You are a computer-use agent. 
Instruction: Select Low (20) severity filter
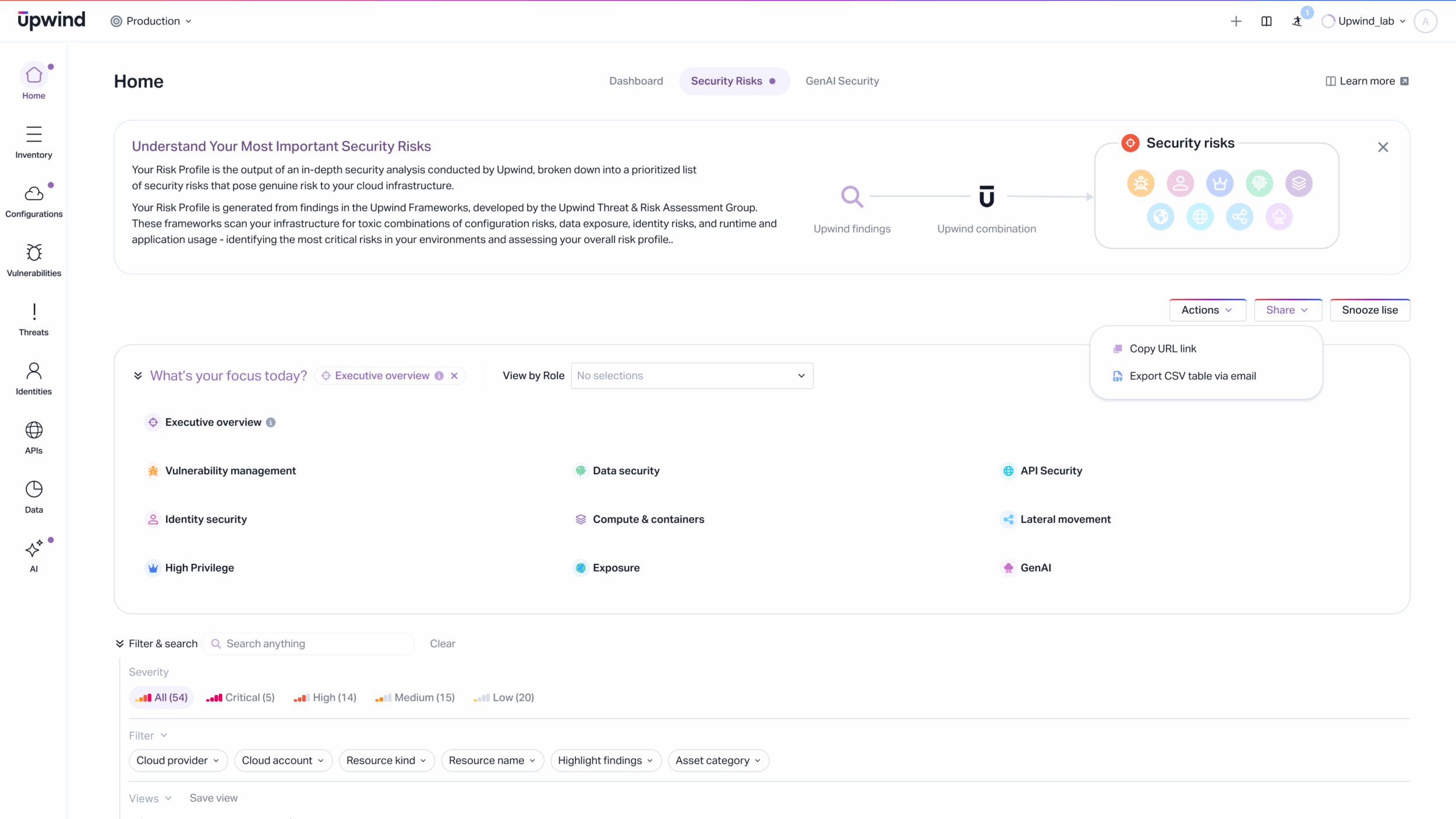(504, 697)
